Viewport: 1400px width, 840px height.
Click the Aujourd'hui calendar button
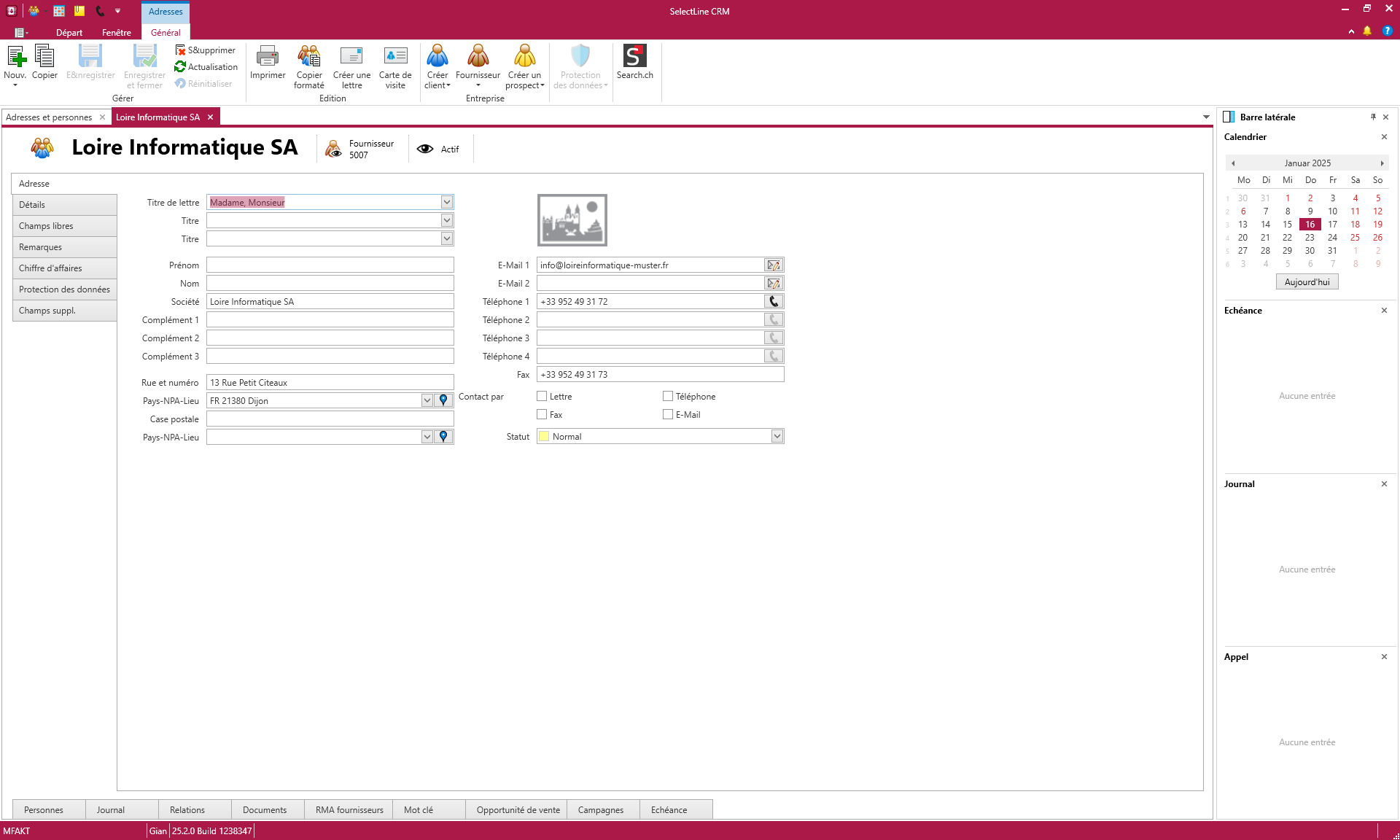tap(1307, 281)
